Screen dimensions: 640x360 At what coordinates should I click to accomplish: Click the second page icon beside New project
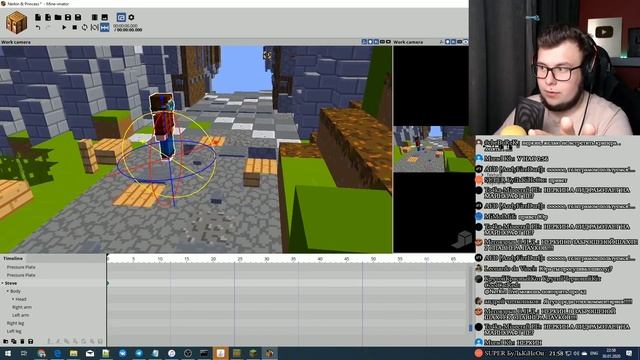coord(48,17)
